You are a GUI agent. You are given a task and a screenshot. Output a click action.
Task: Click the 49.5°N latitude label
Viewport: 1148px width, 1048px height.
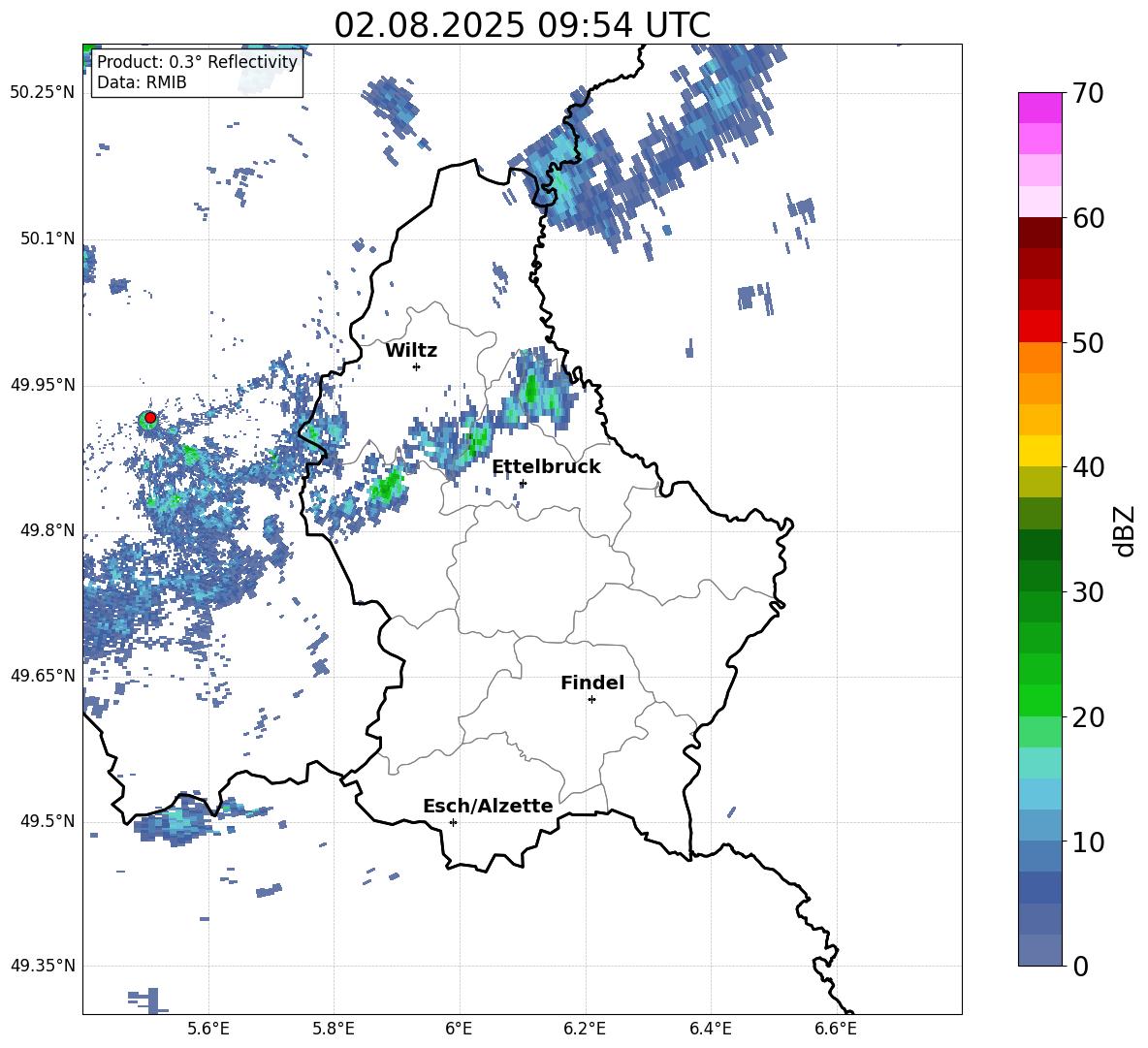coord(48,821)
